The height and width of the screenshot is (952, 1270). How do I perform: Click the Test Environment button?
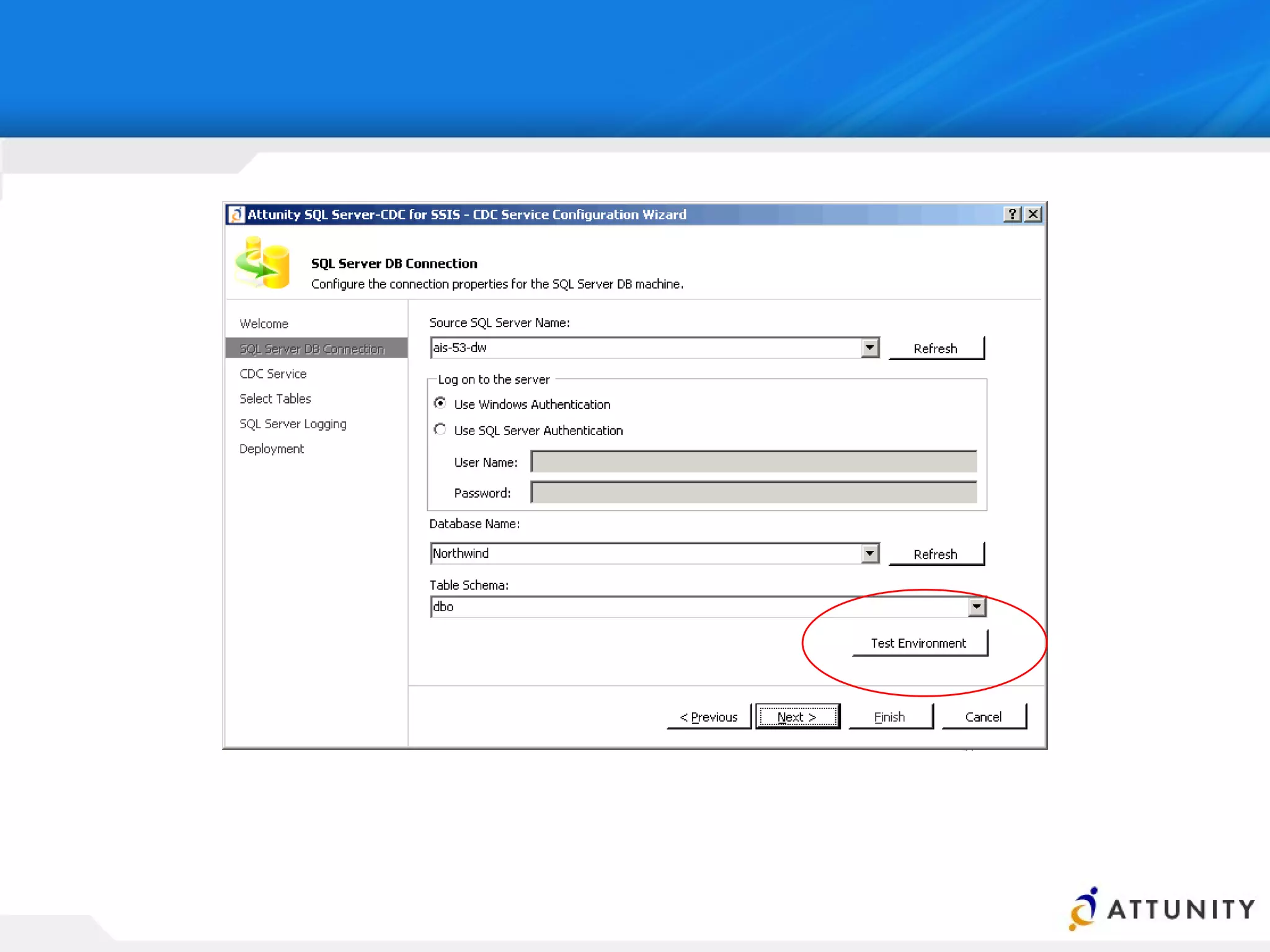click(920, 643)
